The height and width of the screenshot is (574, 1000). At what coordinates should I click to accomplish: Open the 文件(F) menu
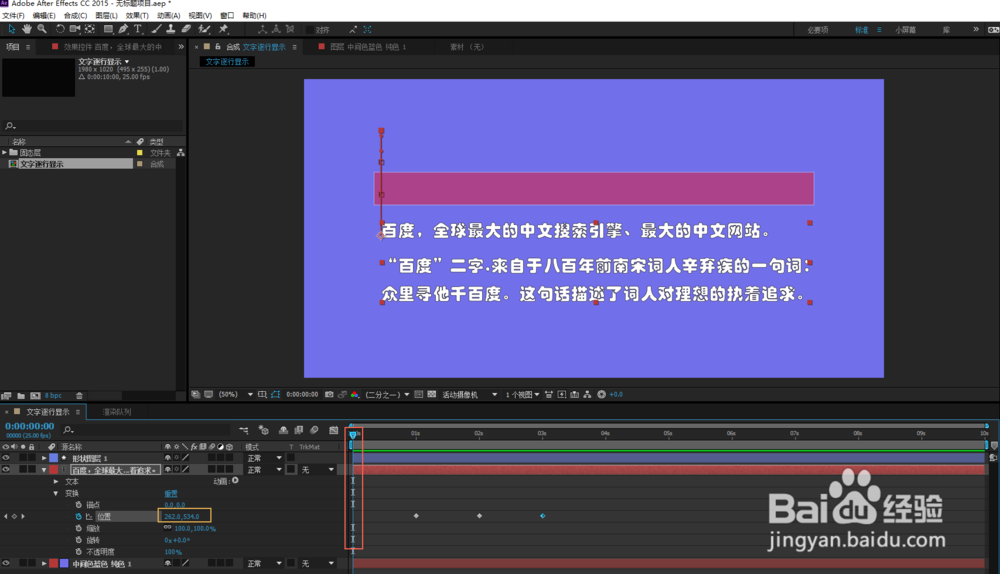(x=13, y=15)
